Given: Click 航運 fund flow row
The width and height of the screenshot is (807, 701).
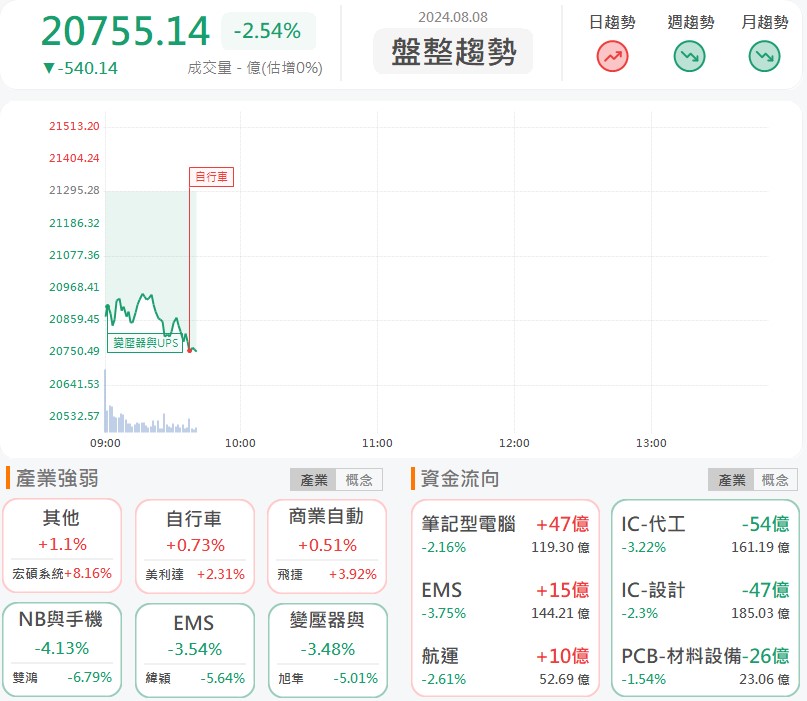Looking at the screenshot, I should pyautogui.click(x=505, y=664).
